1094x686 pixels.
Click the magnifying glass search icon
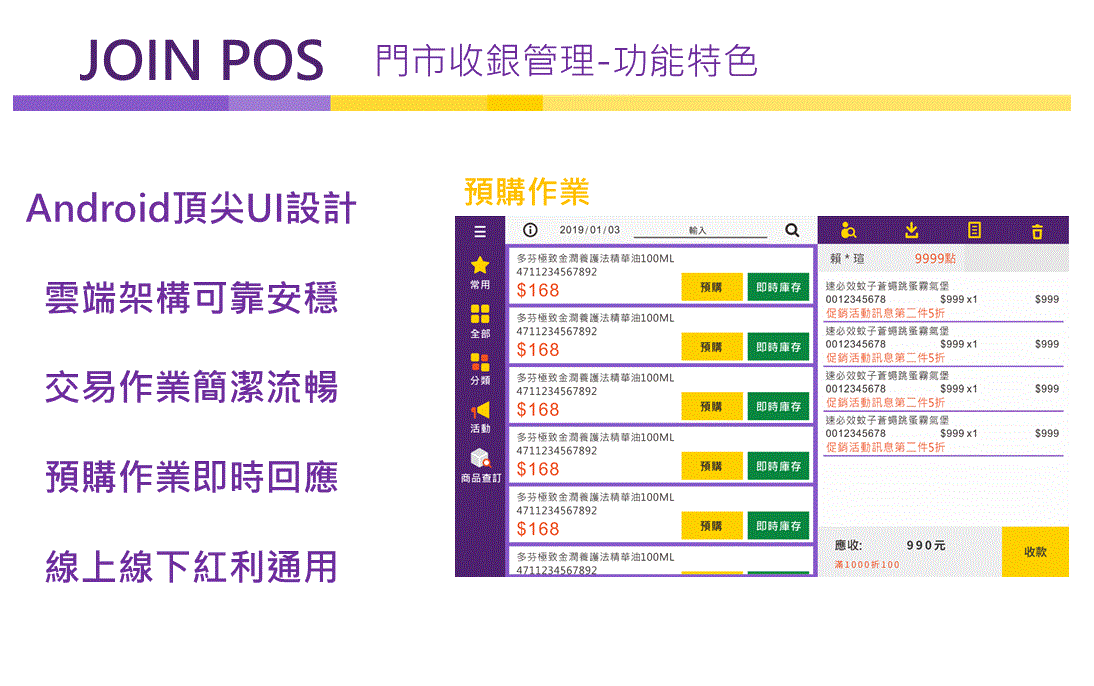click(792, 230)
